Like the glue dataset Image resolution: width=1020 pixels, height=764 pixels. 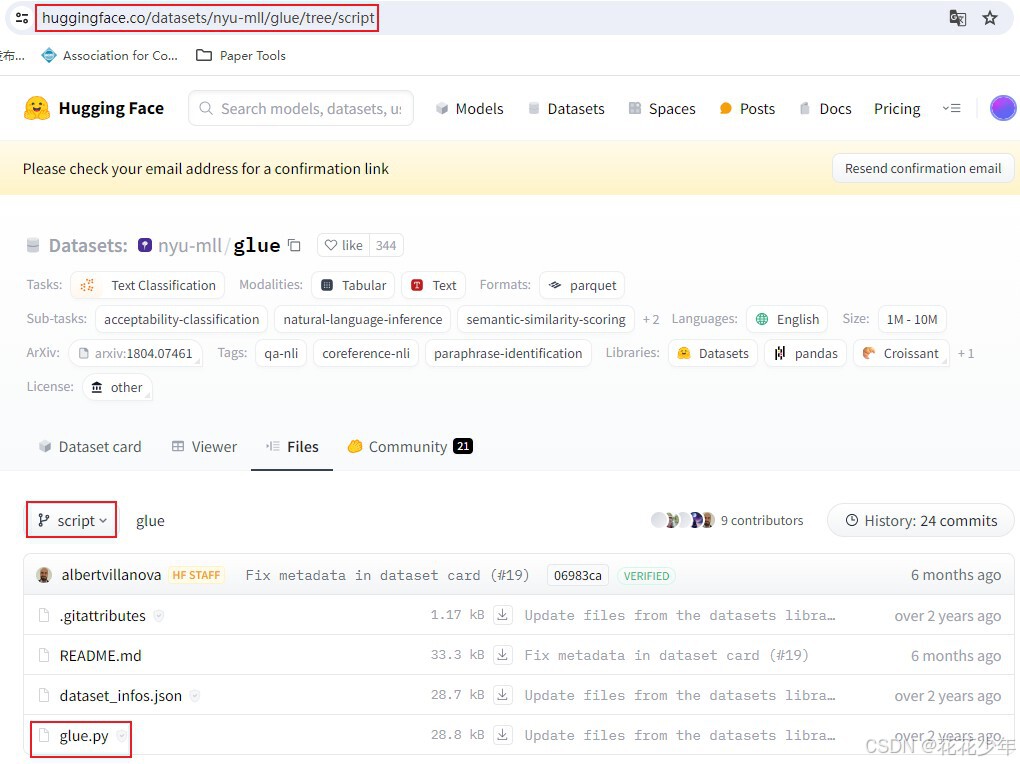point(343,245)
